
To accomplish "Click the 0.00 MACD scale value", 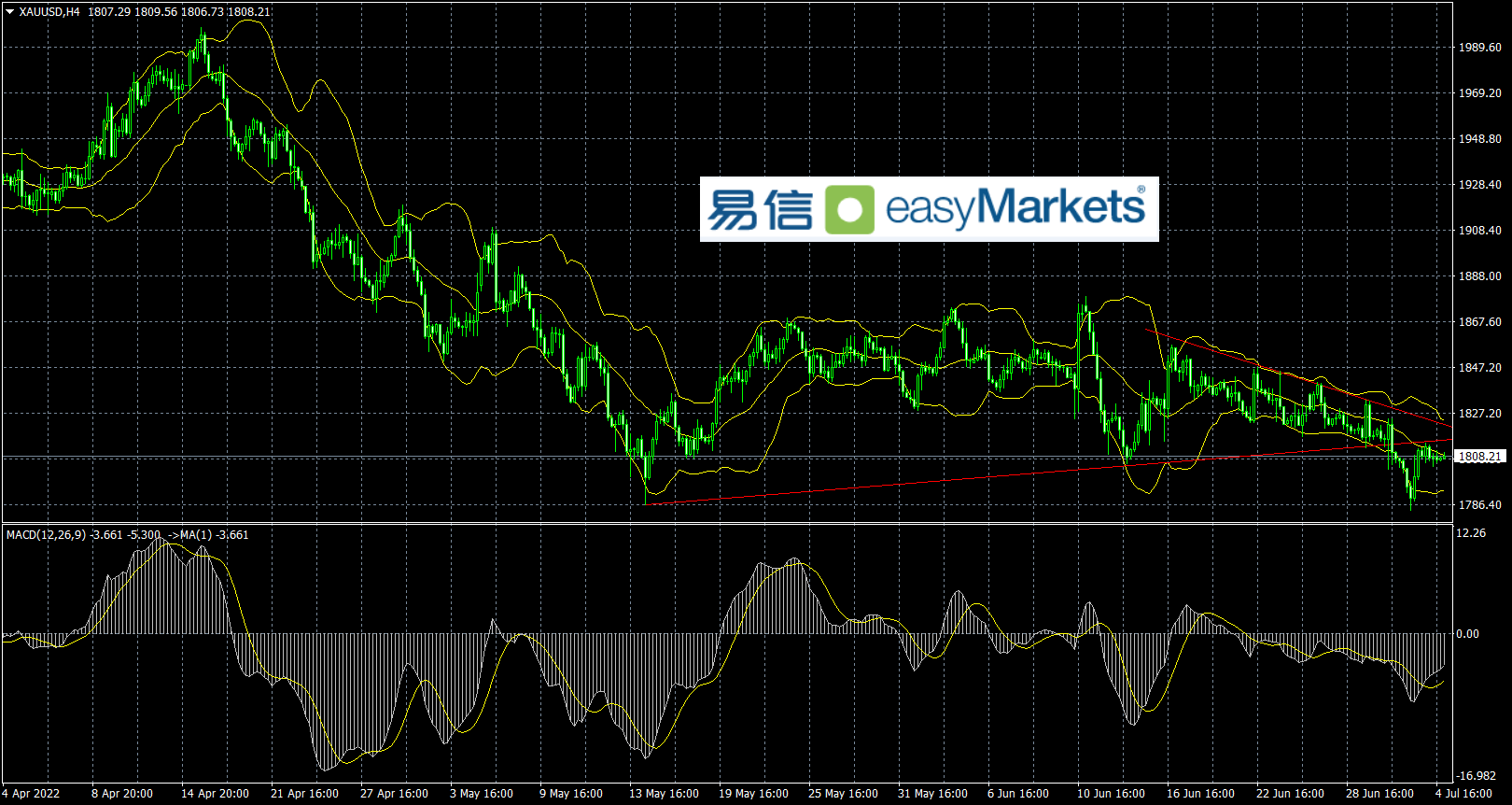I will (x=1468, y=634).
